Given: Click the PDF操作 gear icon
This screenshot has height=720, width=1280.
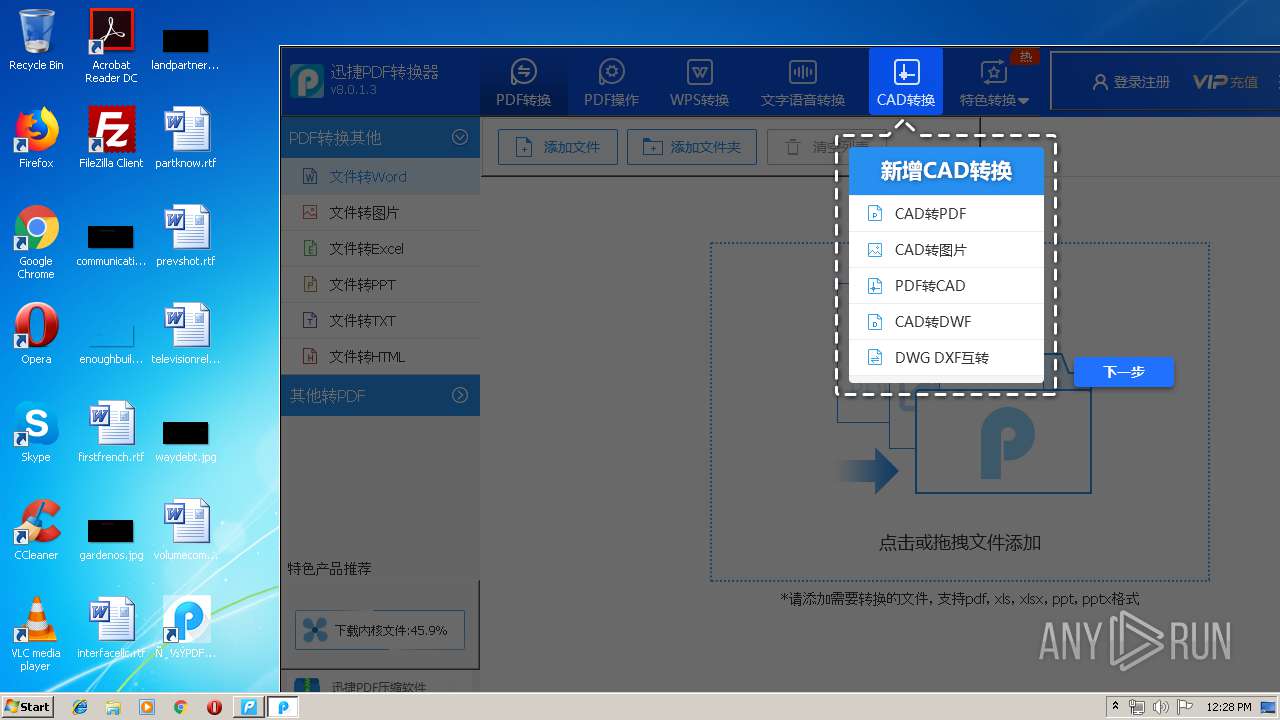Looking at the screenshot, I should 611,72.
